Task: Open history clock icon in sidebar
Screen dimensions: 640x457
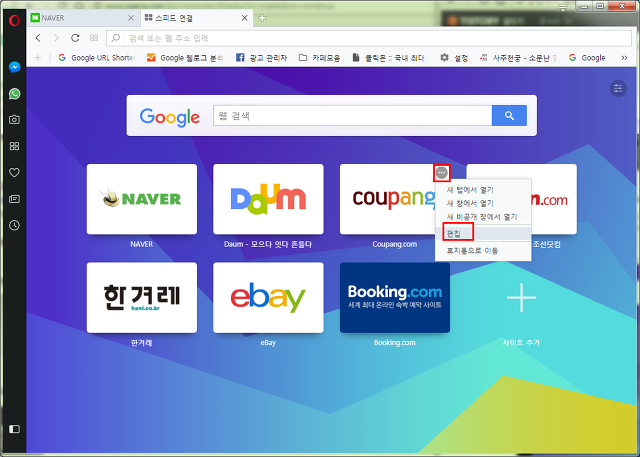Action: (x=14, y=225)
